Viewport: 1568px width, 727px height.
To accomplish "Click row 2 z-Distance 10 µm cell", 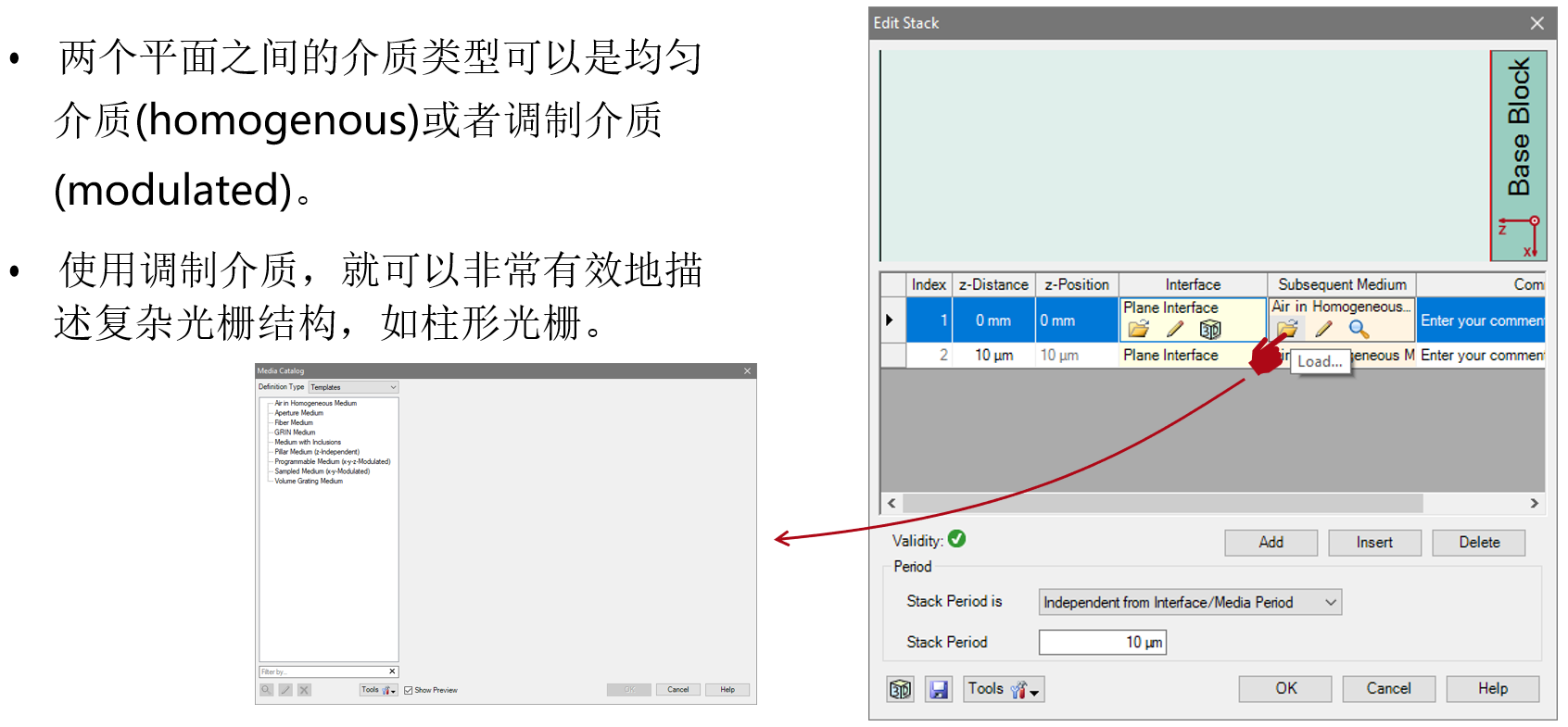I will (993, 356).
